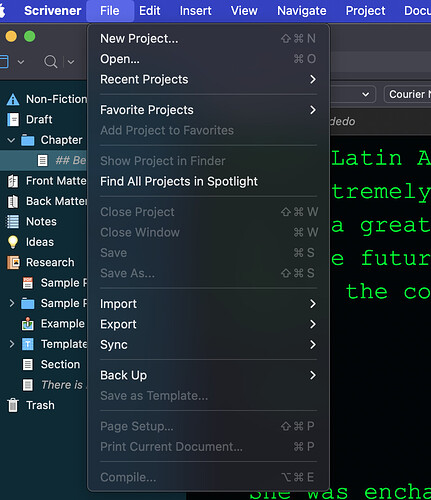Click the view layout toolbar icon
This screenshot has height=500, width=431.
[4, 62]
